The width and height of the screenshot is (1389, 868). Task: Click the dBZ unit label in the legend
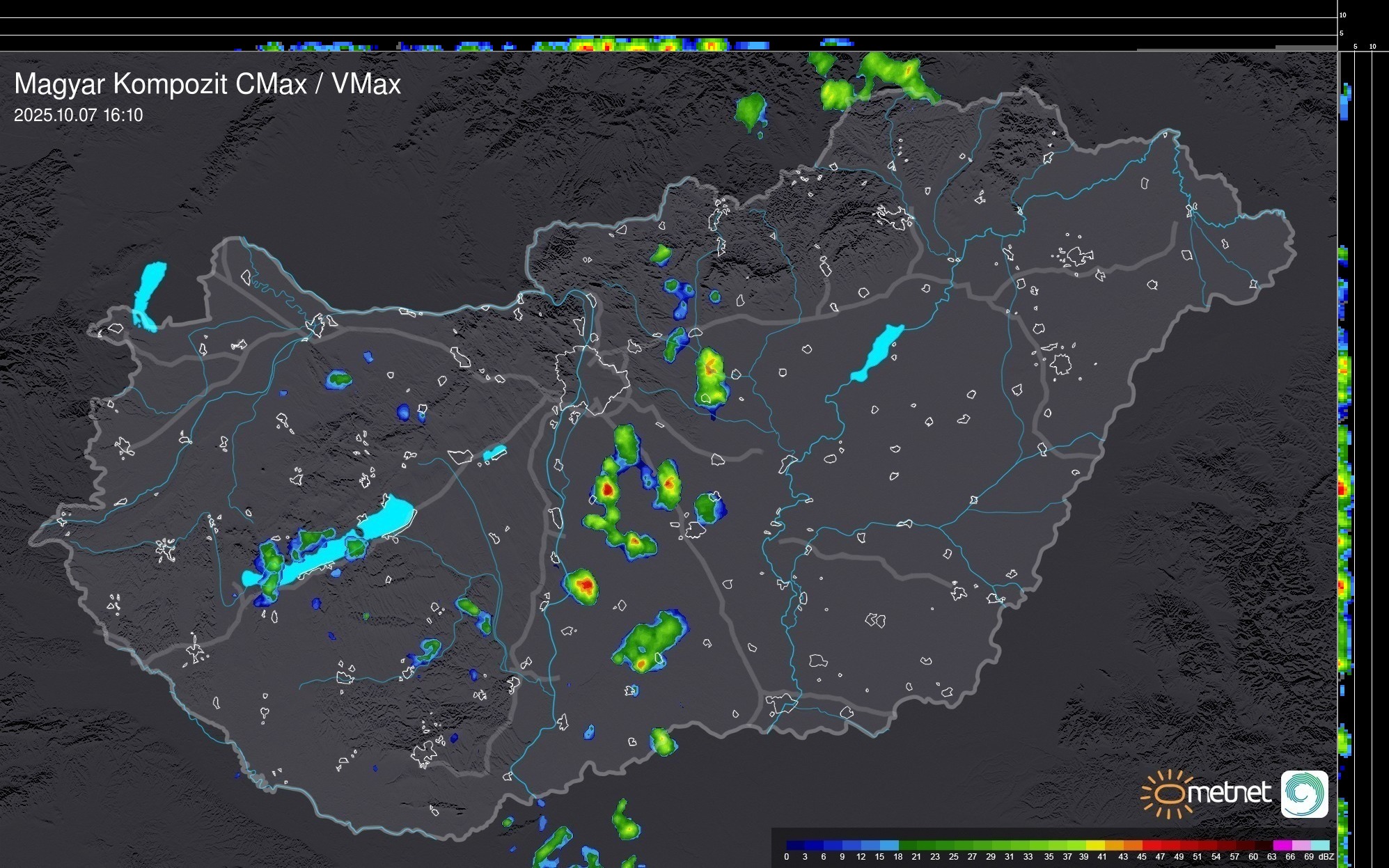tap(1326, 857)
